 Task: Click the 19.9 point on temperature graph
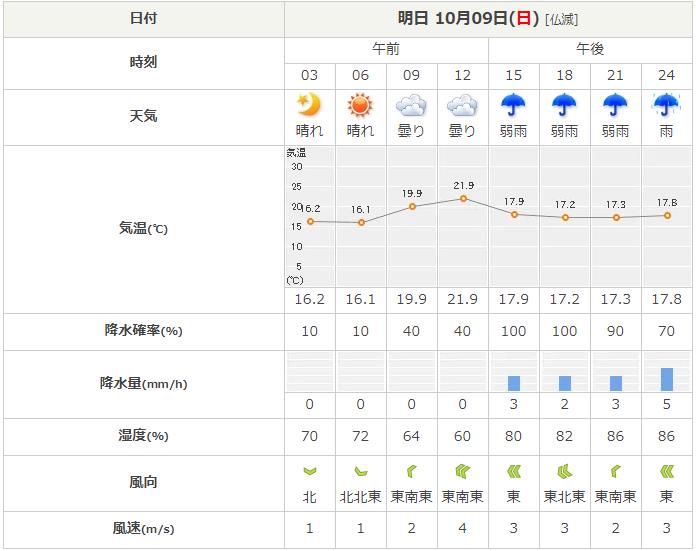pos(412,206)
